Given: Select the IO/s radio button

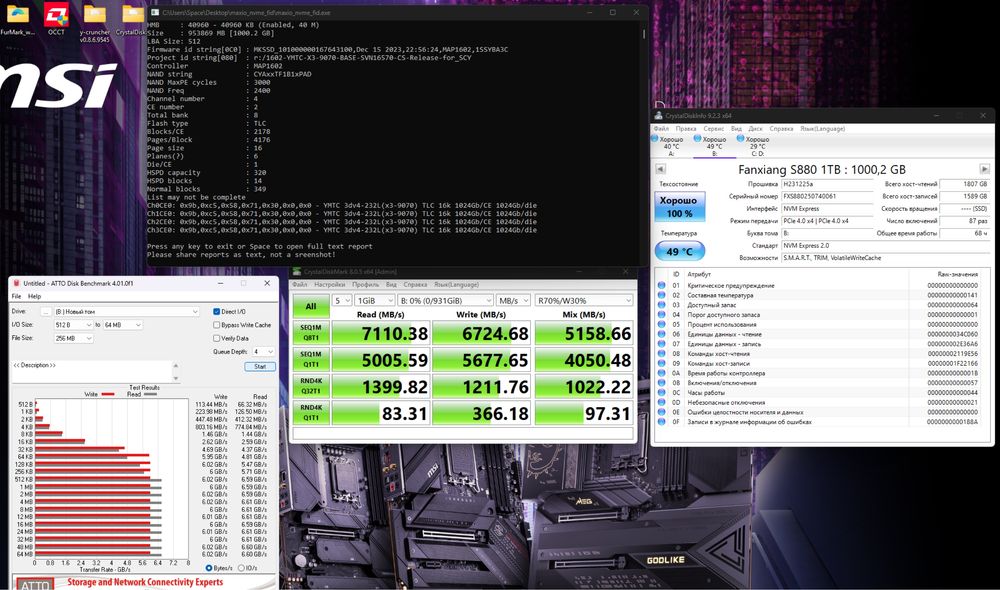Looking at the screenshot, I should 241,568.
